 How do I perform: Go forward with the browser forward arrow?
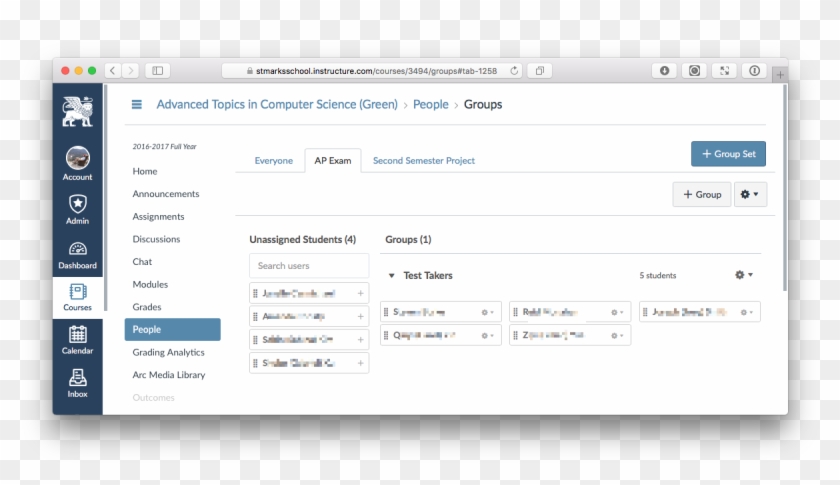pos(130,71)
